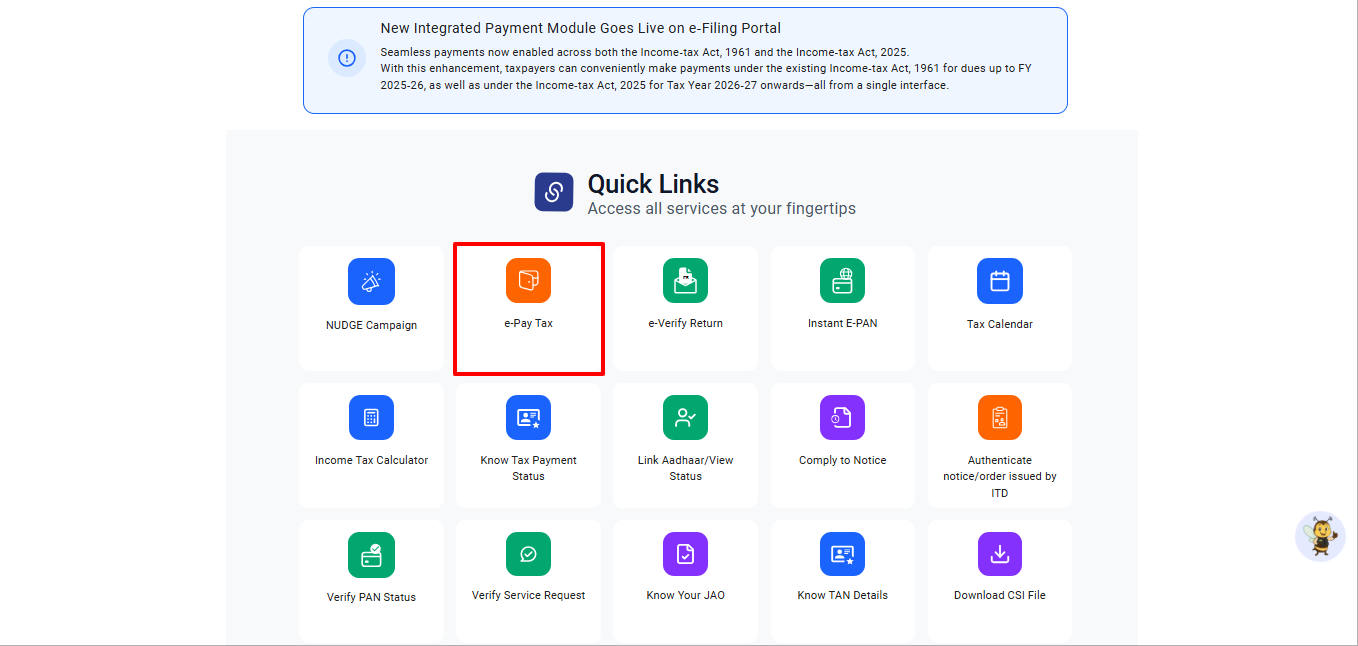
Task: Open the Know Your JAO icon
Action: (685, 554)
